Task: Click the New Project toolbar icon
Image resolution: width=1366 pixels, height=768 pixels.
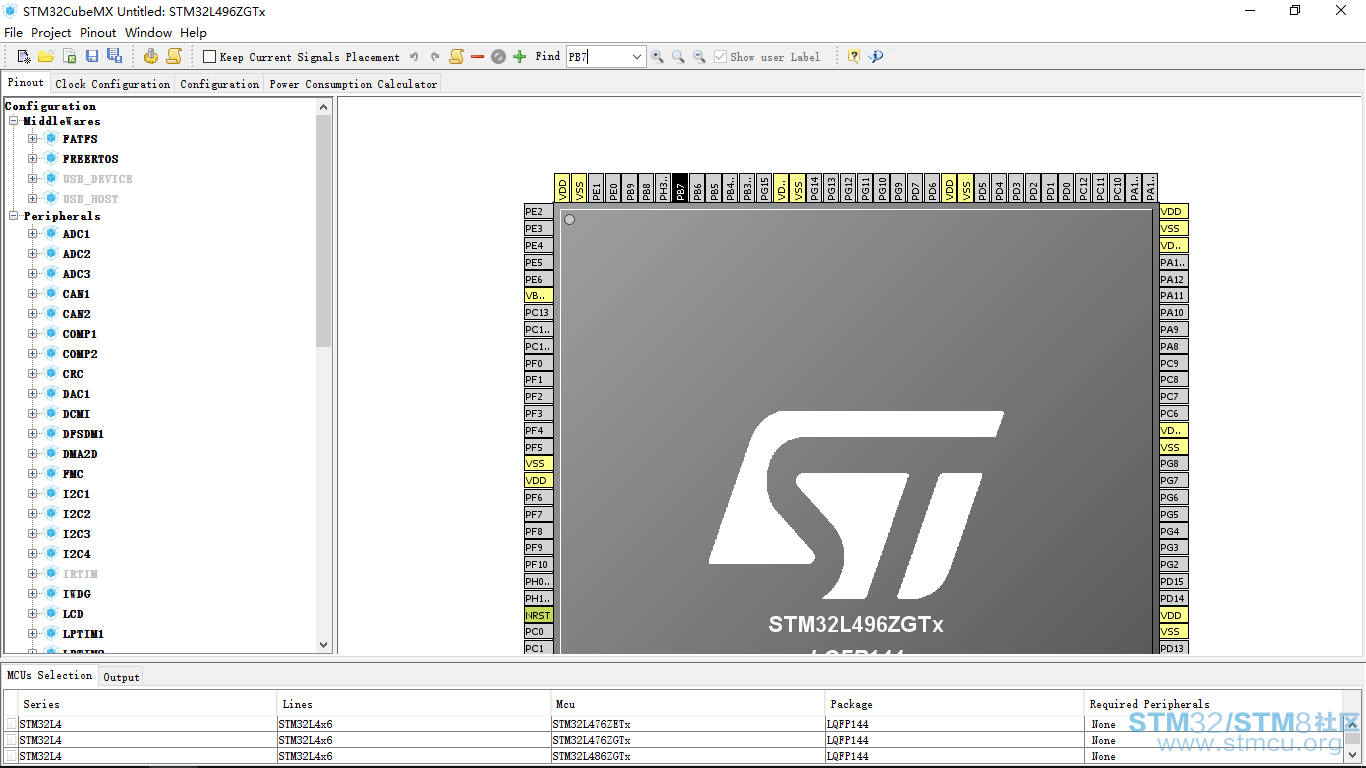Action: pos(24,57)
